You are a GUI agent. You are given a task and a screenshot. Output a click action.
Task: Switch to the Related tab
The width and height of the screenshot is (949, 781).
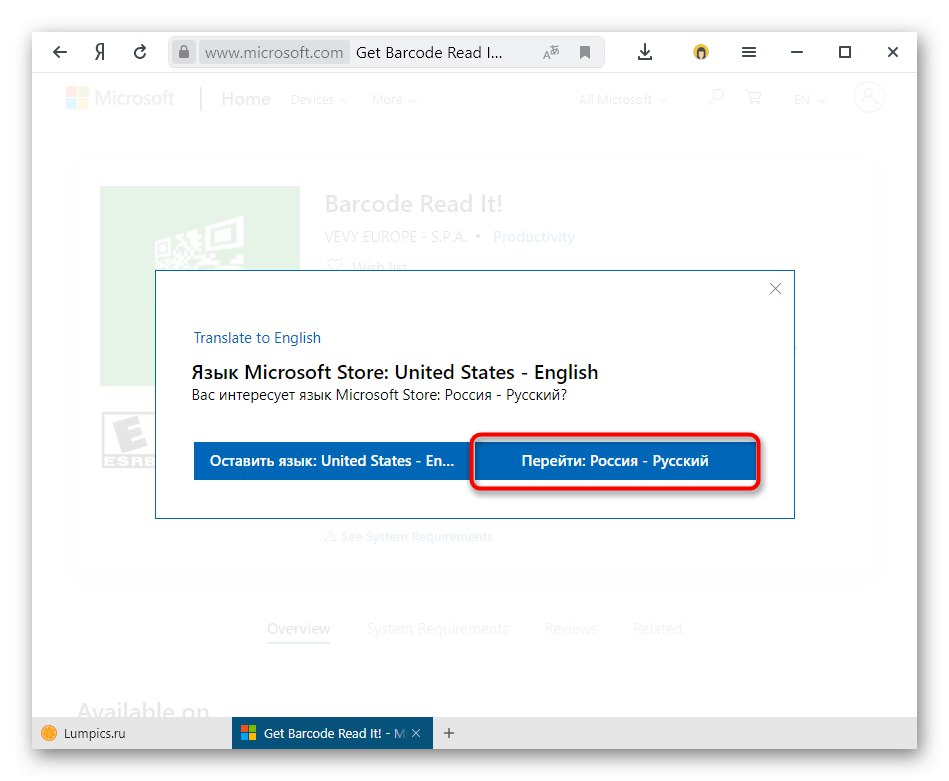[657, 629]
